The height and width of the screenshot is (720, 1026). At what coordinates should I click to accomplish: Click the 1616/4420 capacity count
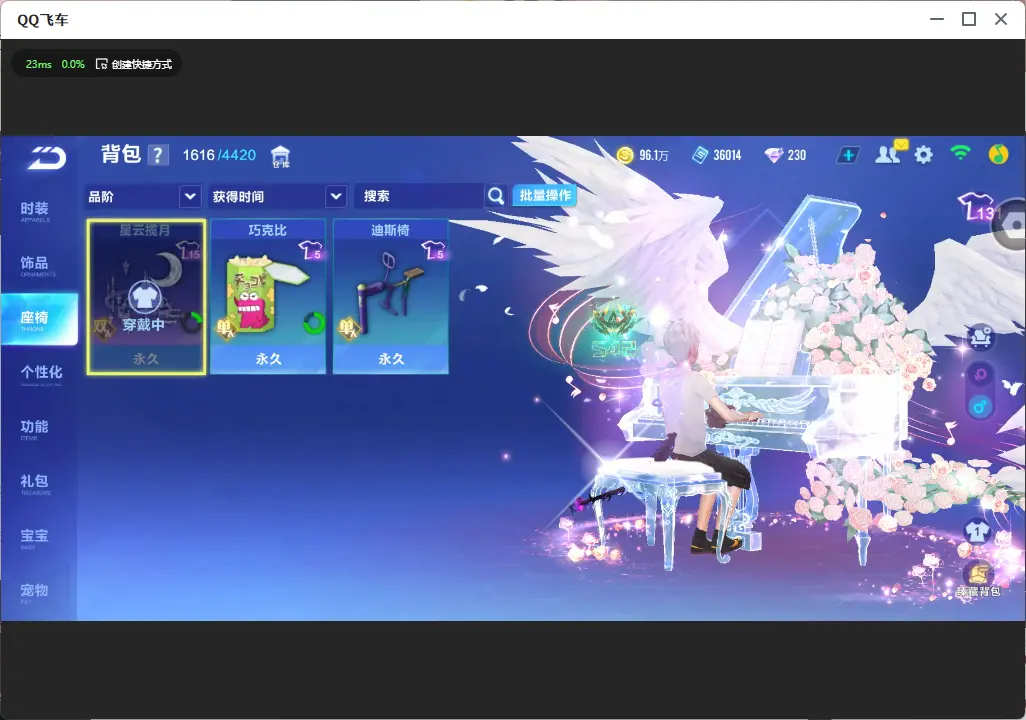(219, 155)
